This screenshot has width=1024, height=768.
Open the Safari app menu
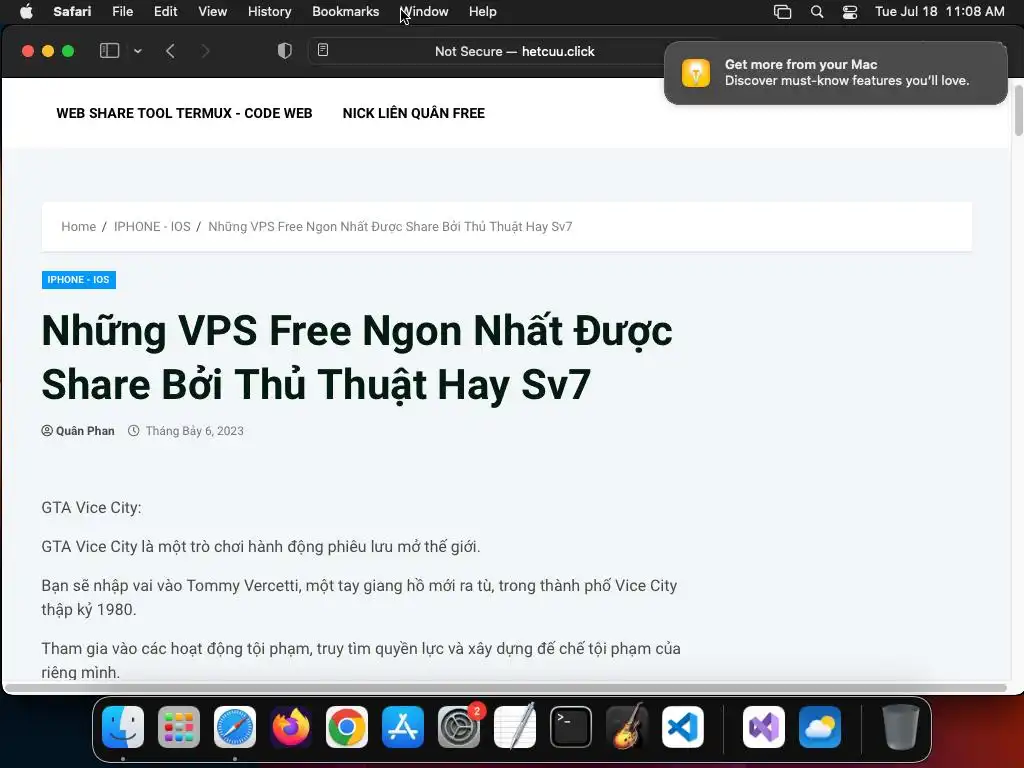[x=72, y=12]
